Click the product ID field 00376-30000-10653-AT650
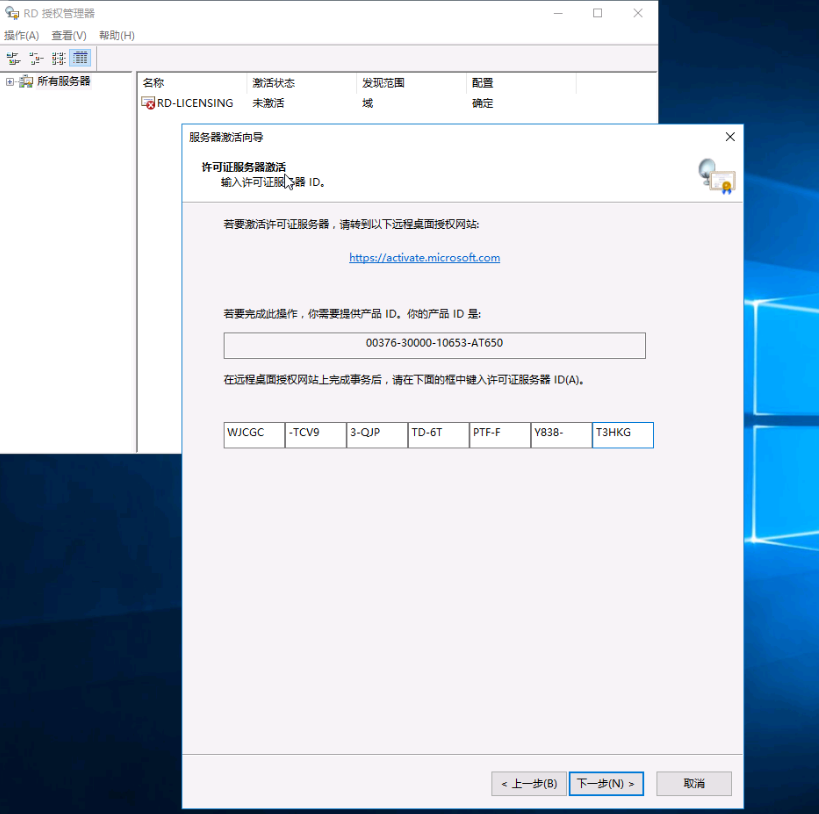 (434, 344)
